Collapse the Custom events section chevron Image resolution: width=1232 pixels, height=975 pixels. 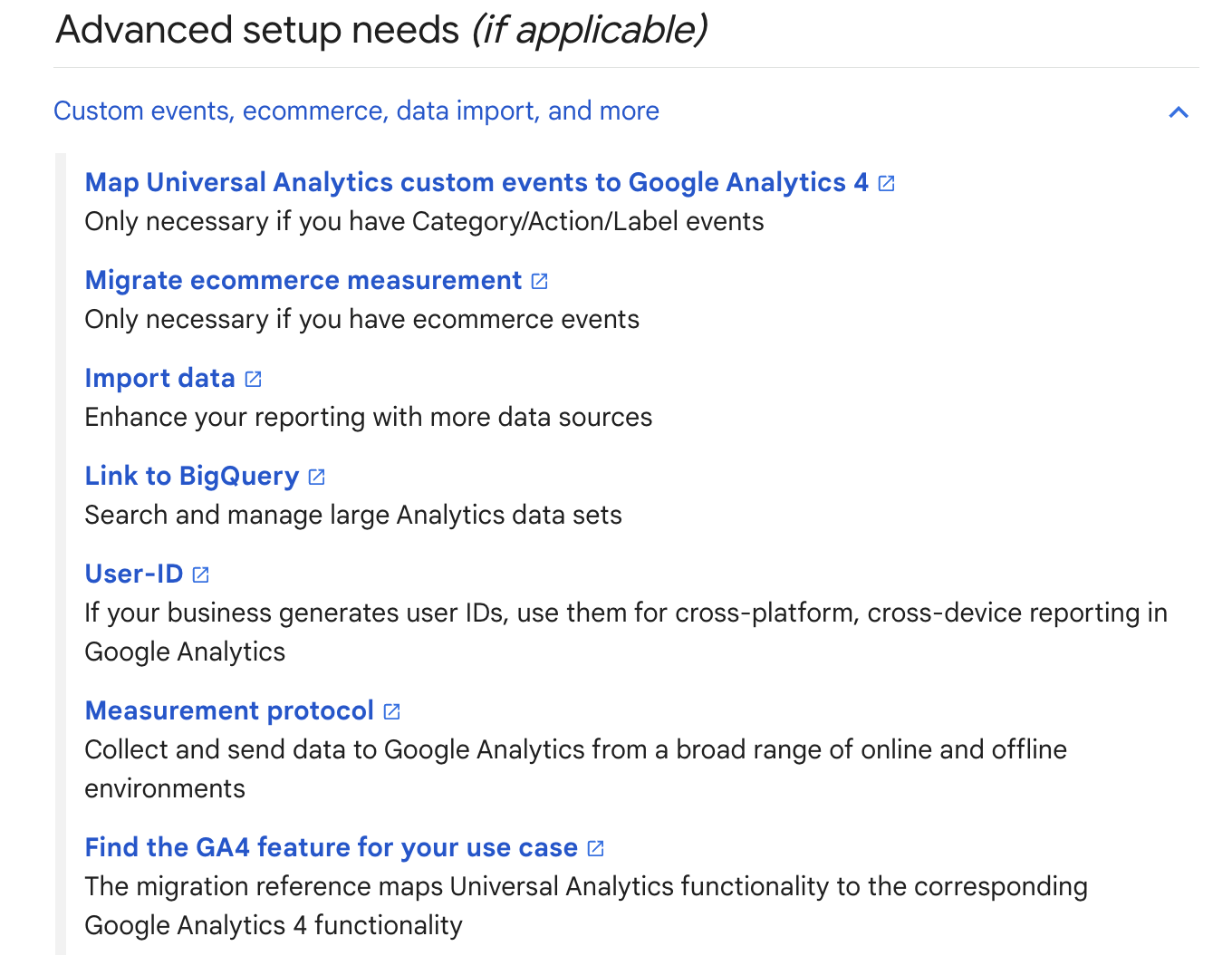point(1179,111)
